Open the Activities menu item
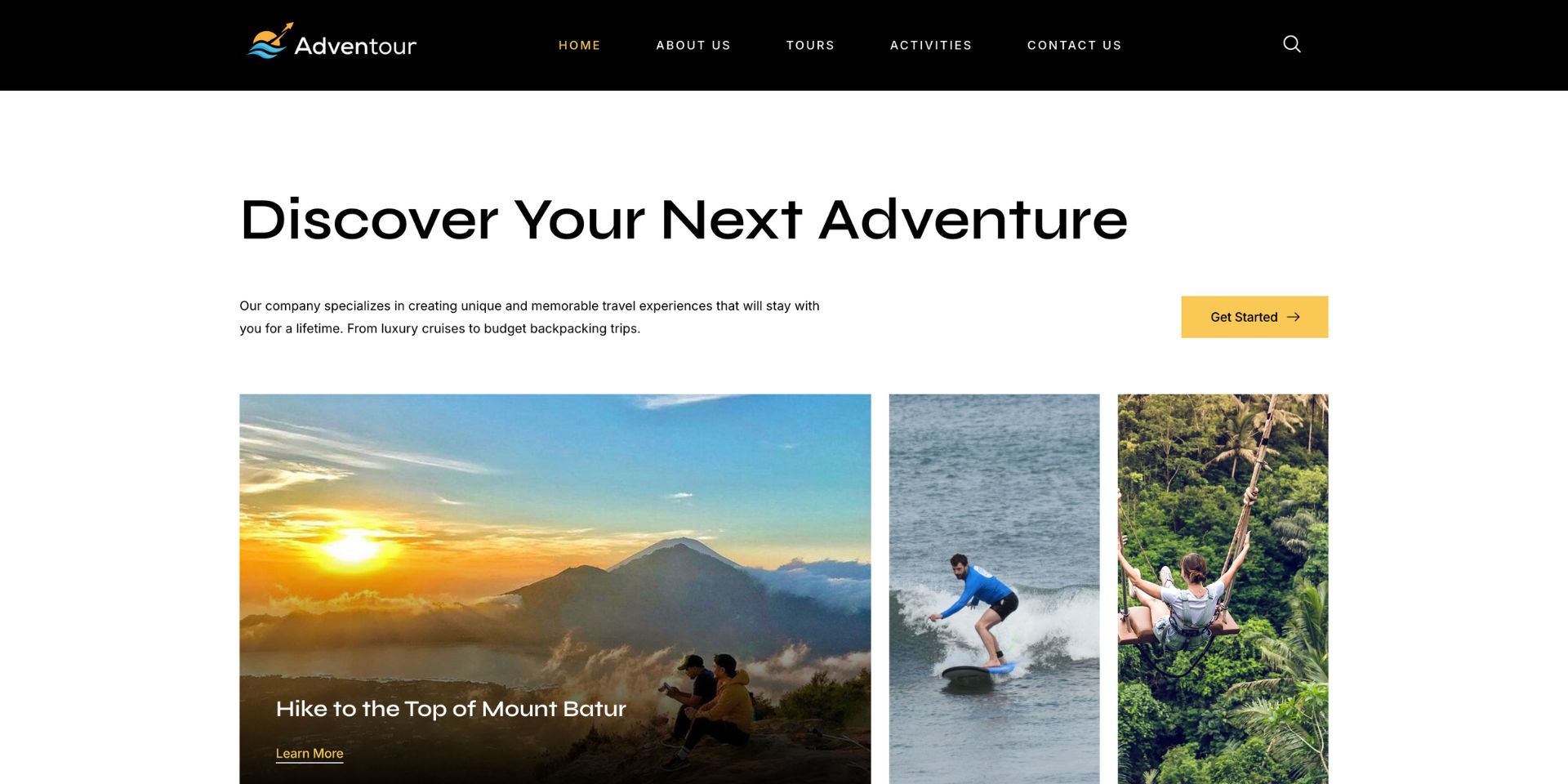Image resolution: width=1568 pixels, height=784 pixels. 931,45
